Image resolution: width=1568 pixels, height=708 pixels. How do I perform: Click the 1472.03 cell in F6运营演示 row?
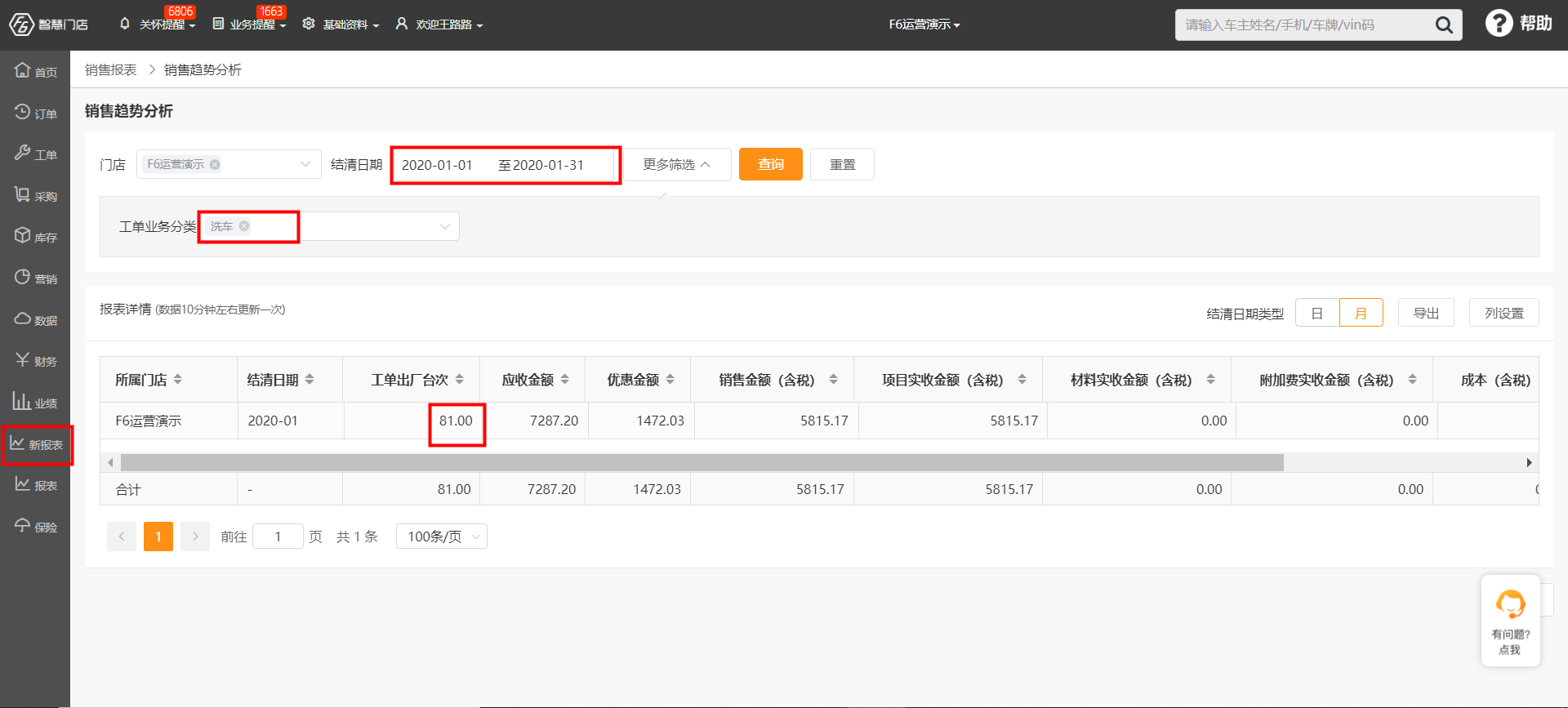point(640,421)
